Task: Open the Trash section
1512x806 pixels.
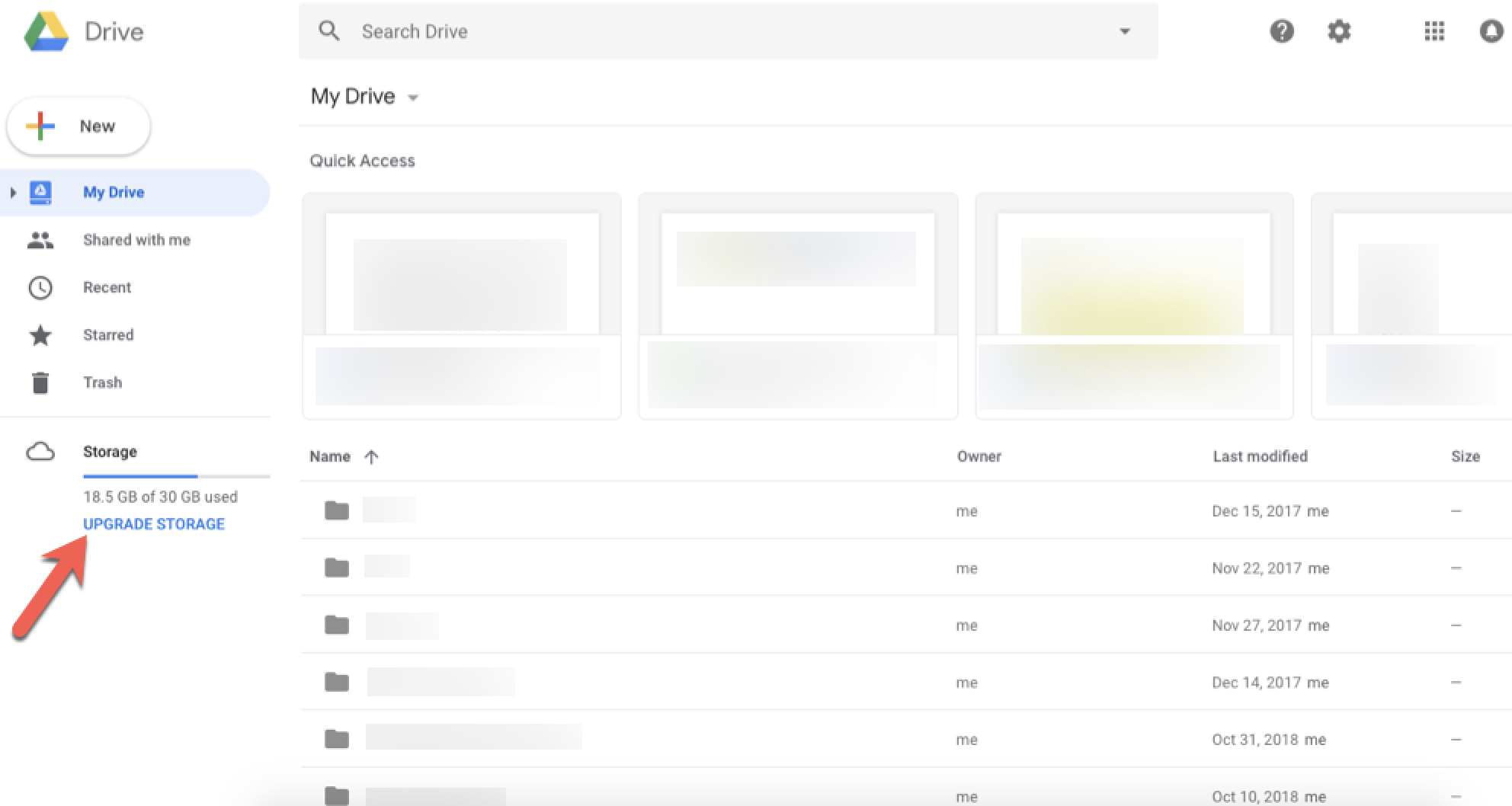Action: click(102, 382)
